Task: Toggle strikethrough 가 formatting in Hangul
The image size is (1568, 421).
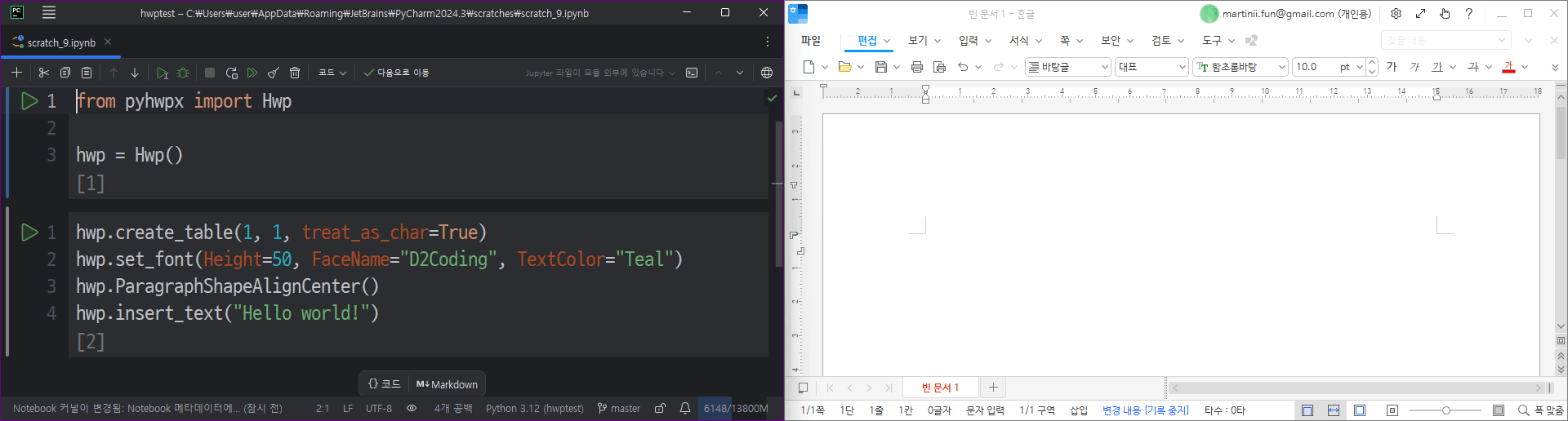Action: [x=1473, y=67]
